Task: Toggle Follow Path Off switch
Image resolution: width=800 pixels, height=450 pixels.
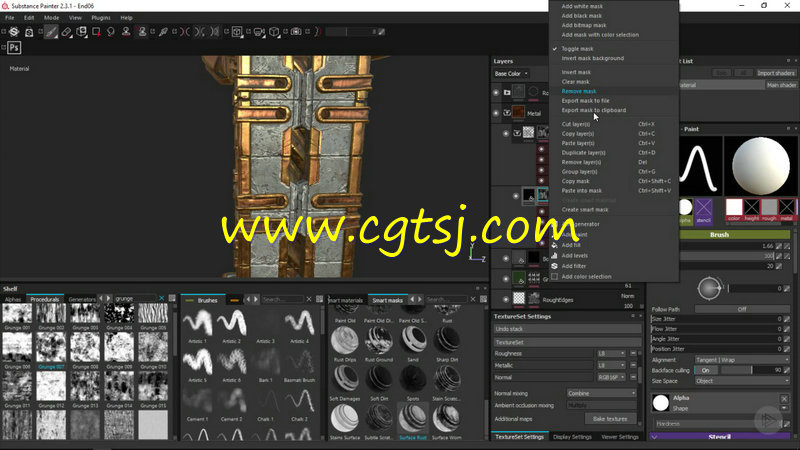Action: click(741, 309)
